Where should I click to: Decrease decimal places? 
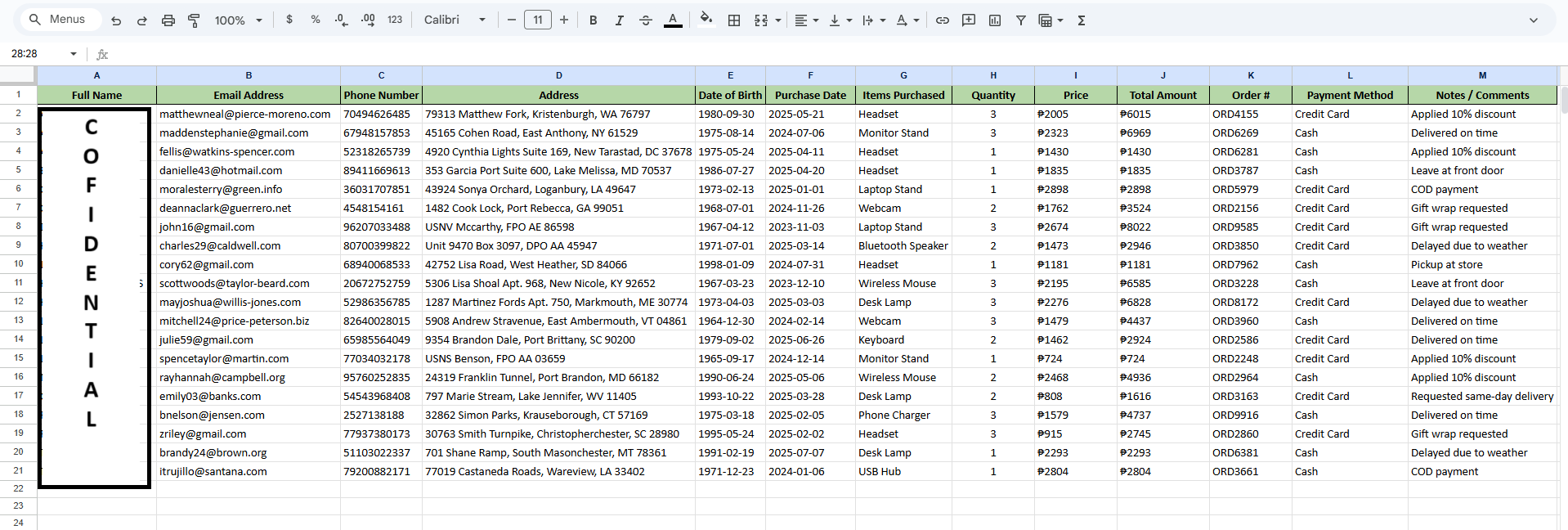[342, 20]
